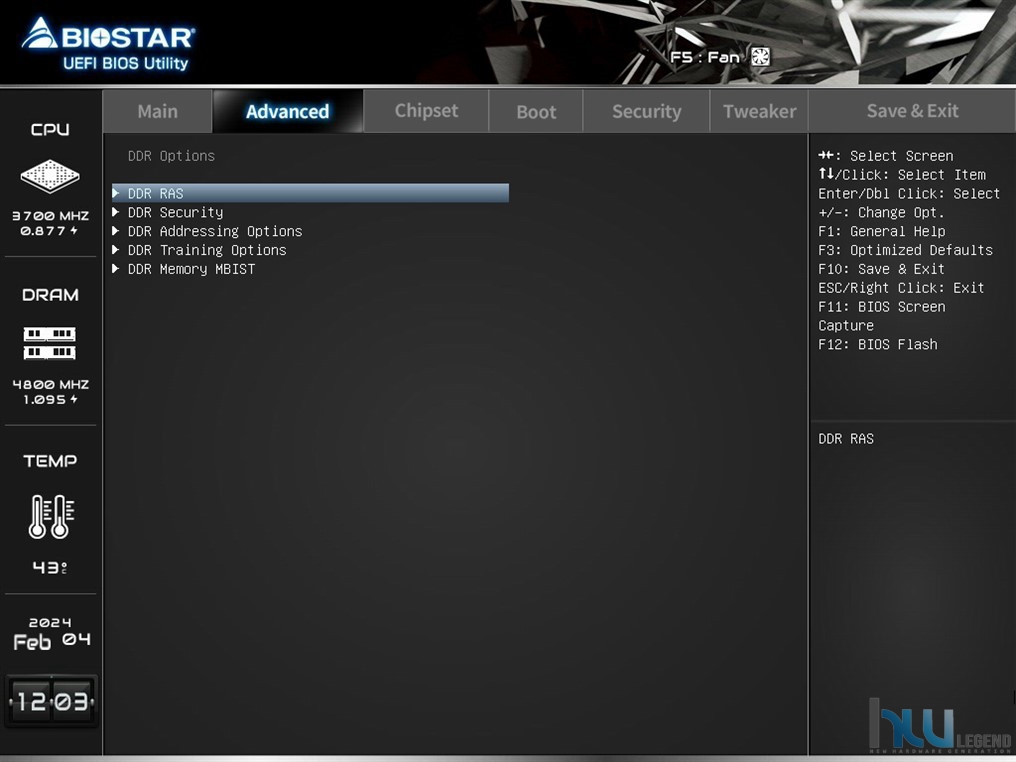Click the Feb 04 date

tap(52, 641)
